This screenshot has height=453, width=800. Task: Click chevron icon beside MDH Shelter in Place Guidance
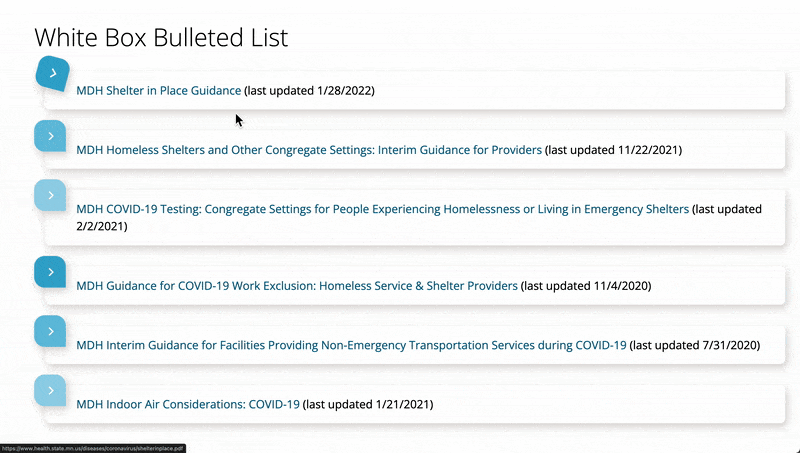point(52,74)
